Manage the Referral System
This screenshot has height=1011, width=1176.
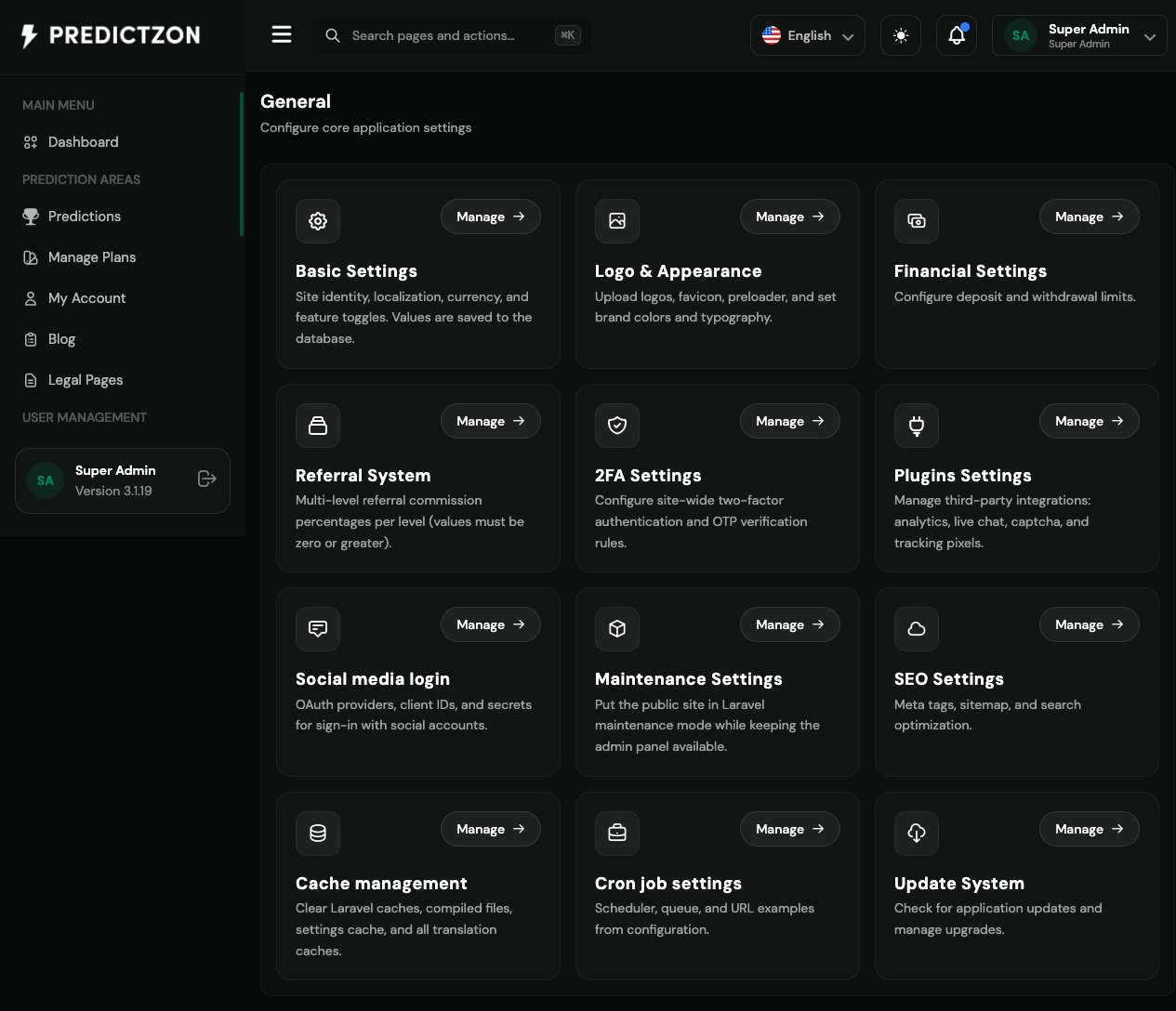click(x=491, y=421)
